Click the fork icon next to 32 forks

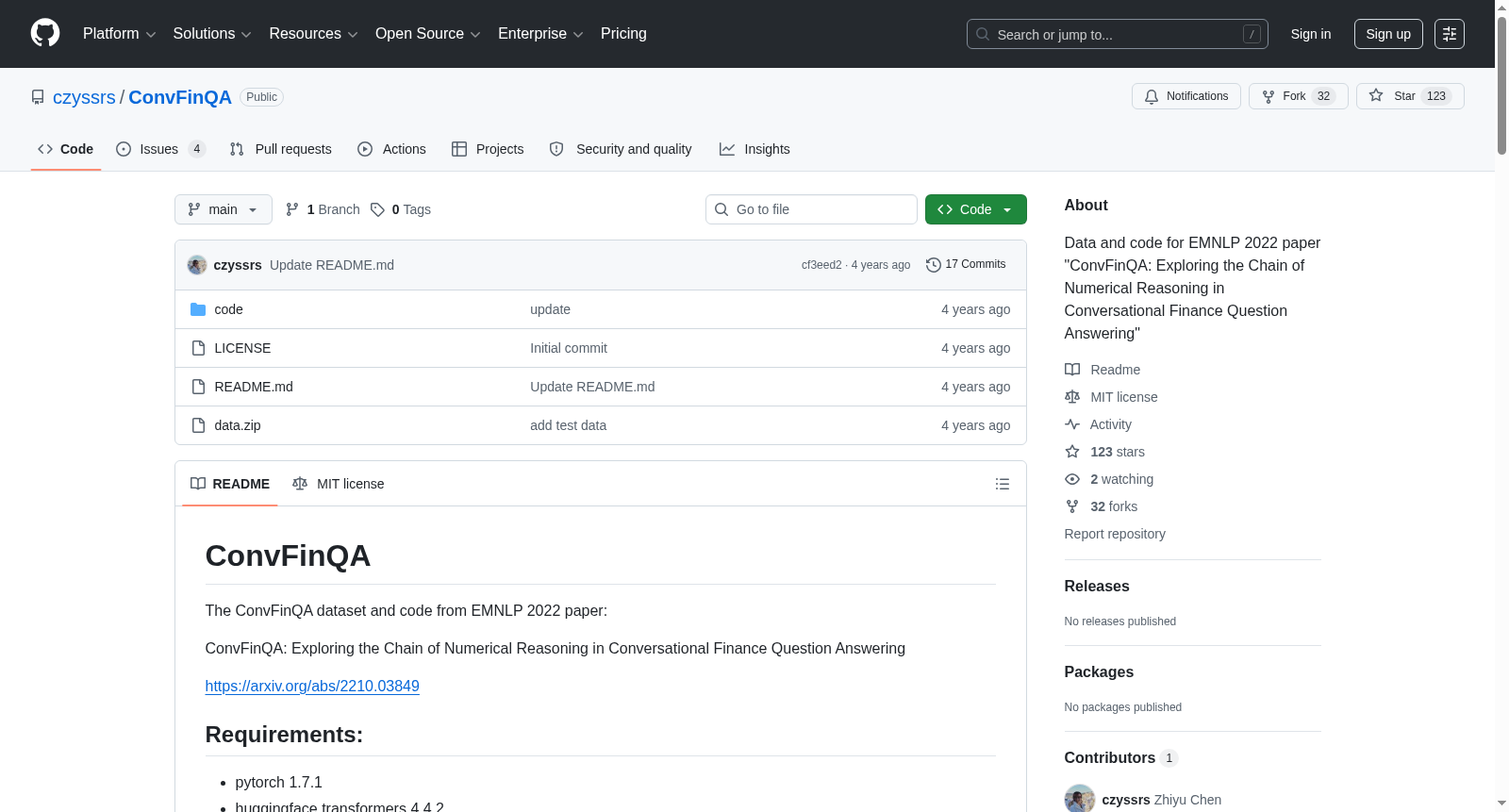tap(1072, 506)
